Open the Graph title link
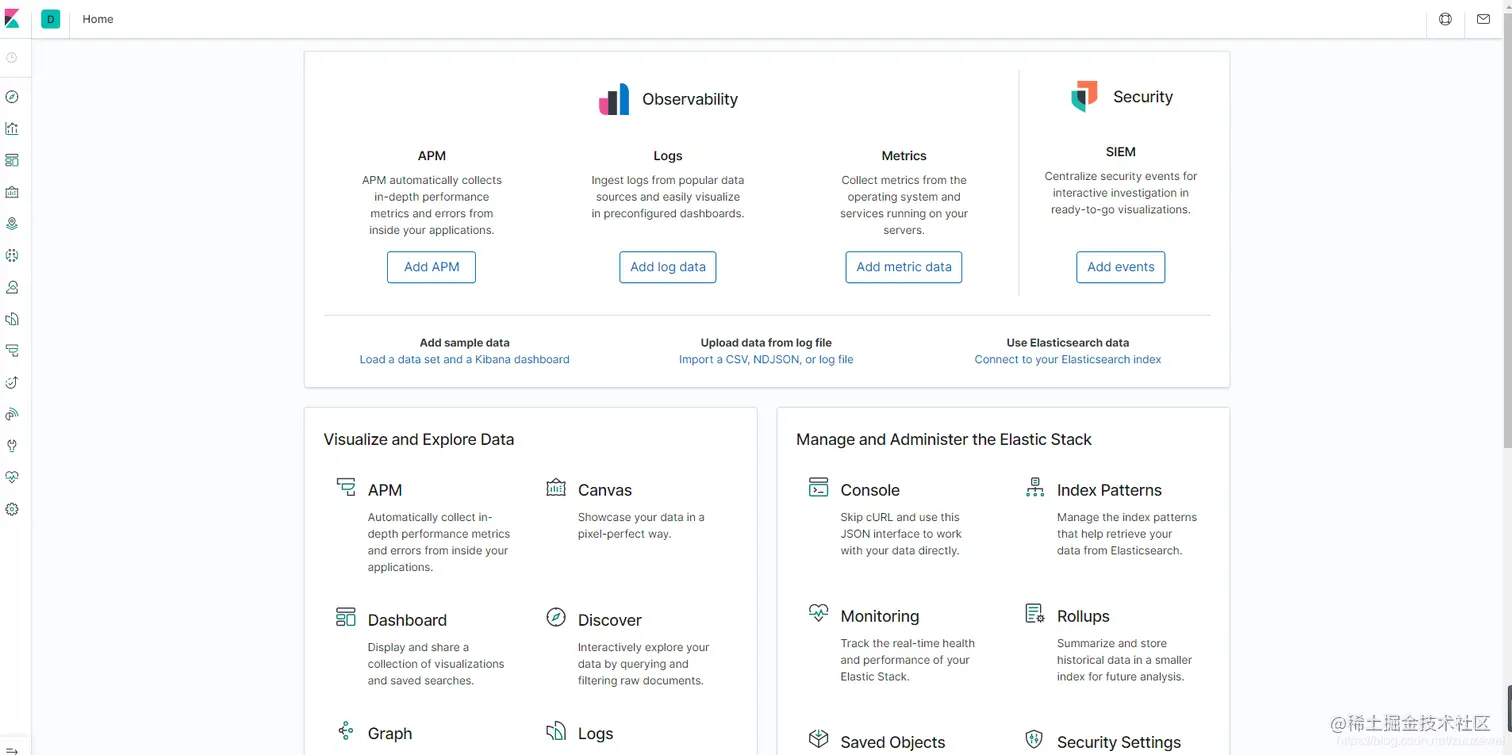This screenshot has height=755, width=1512. pos(390,734)
